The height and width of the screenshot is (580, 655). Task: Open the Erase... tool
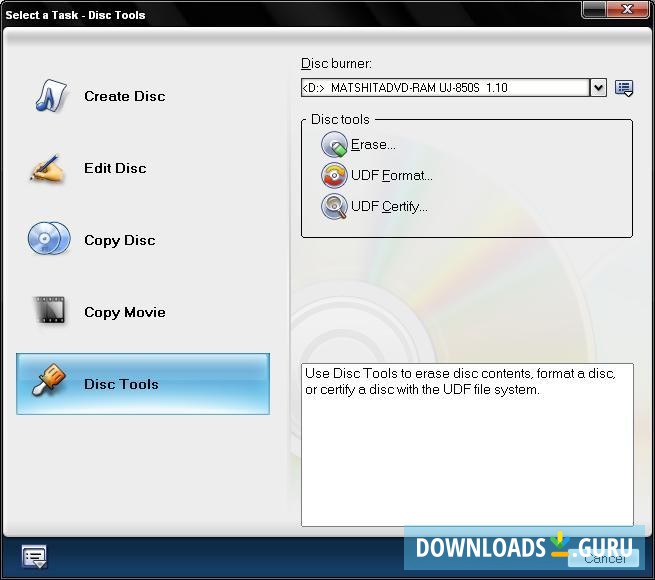pos(373,145)
